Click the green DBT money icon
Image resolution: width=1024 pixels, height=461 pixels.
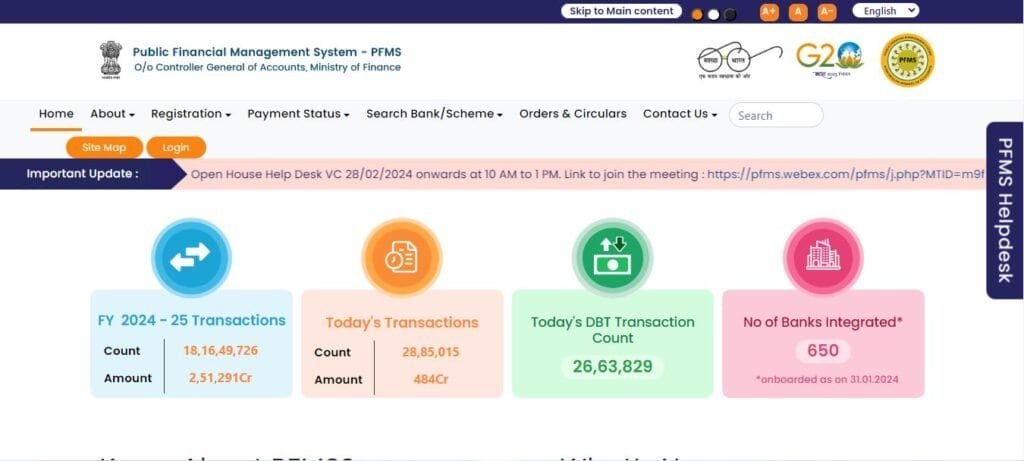(x=612, y=257)
